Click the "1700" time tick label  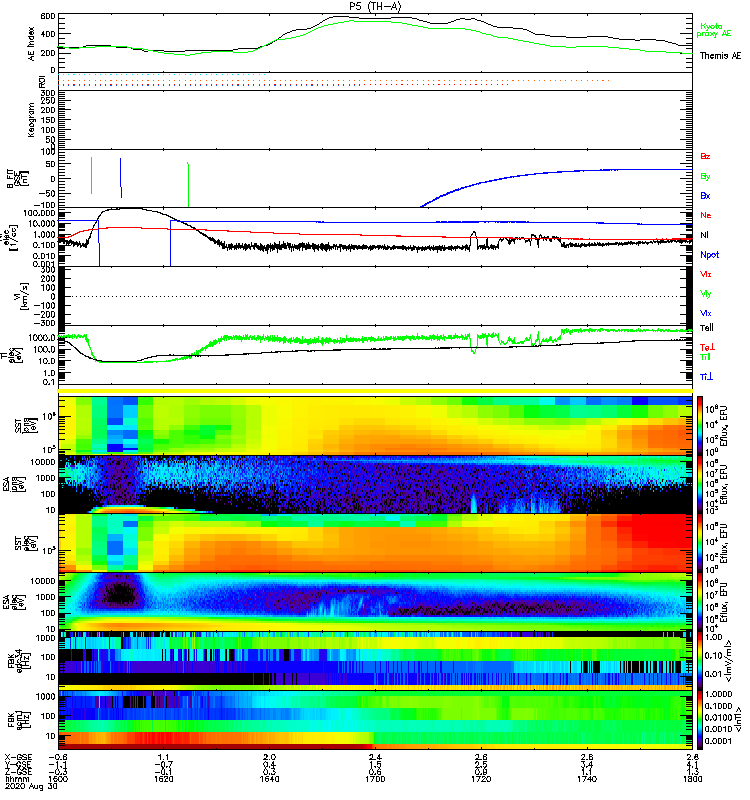point(375,779)
